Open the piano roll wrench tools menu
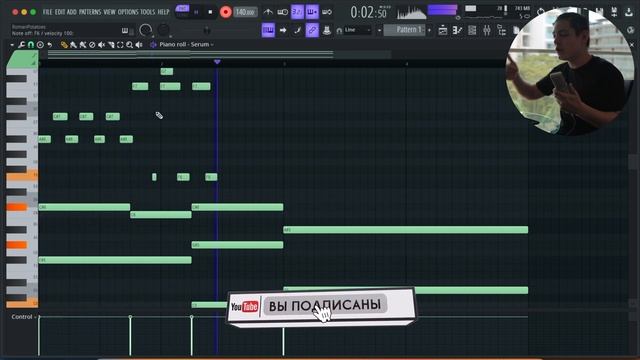640x360 pixels. coord(21,44)
